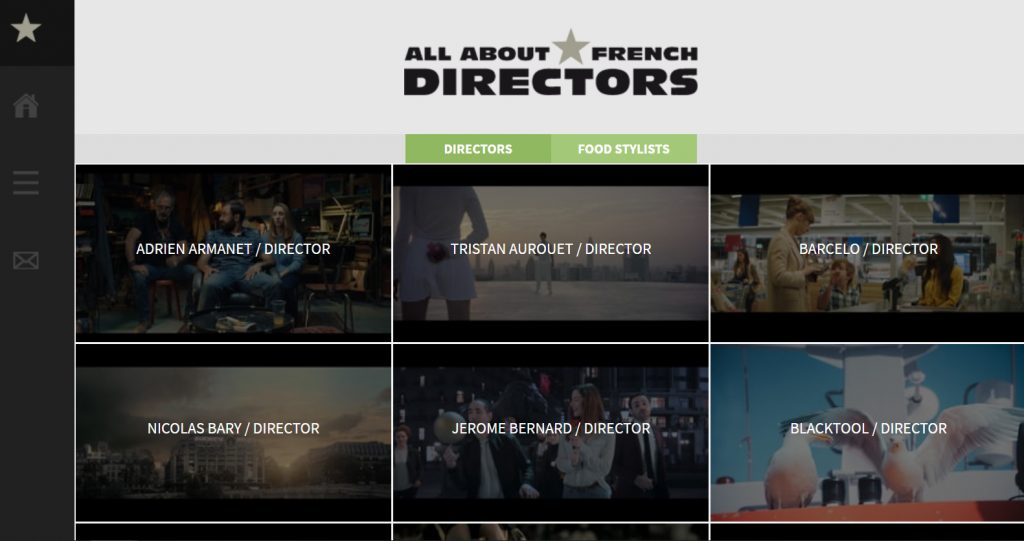This screenshot has height=541, width=1024.
Task: Click the star in the header logo
Action: point(571,46)
